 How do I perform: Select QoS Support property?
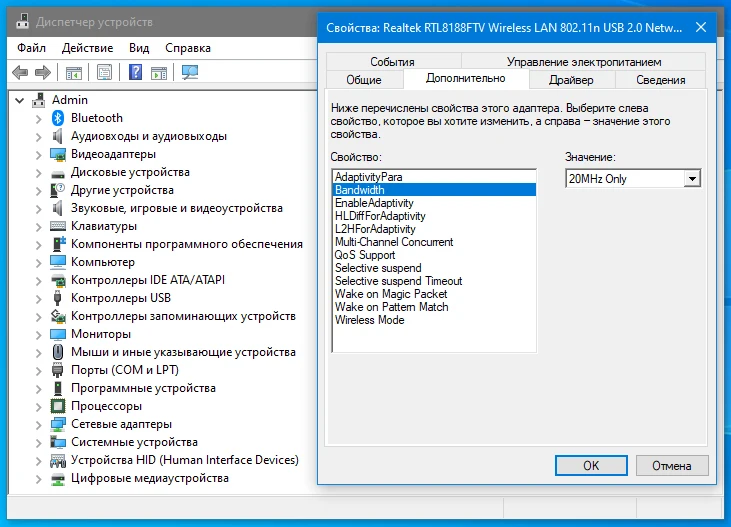(x=434, y=255)
